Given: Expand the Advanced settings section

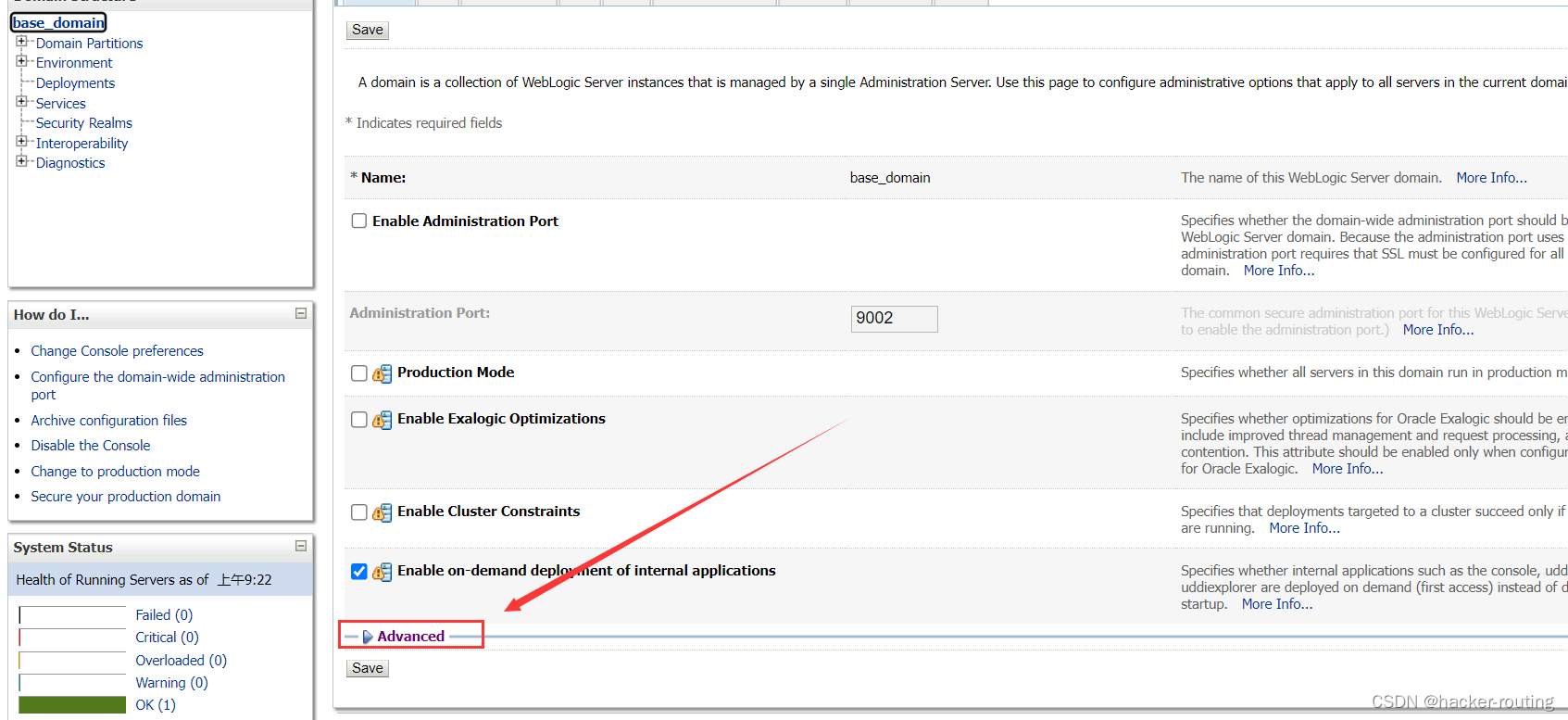Looking at the screenshot, I should coord(404,637).
